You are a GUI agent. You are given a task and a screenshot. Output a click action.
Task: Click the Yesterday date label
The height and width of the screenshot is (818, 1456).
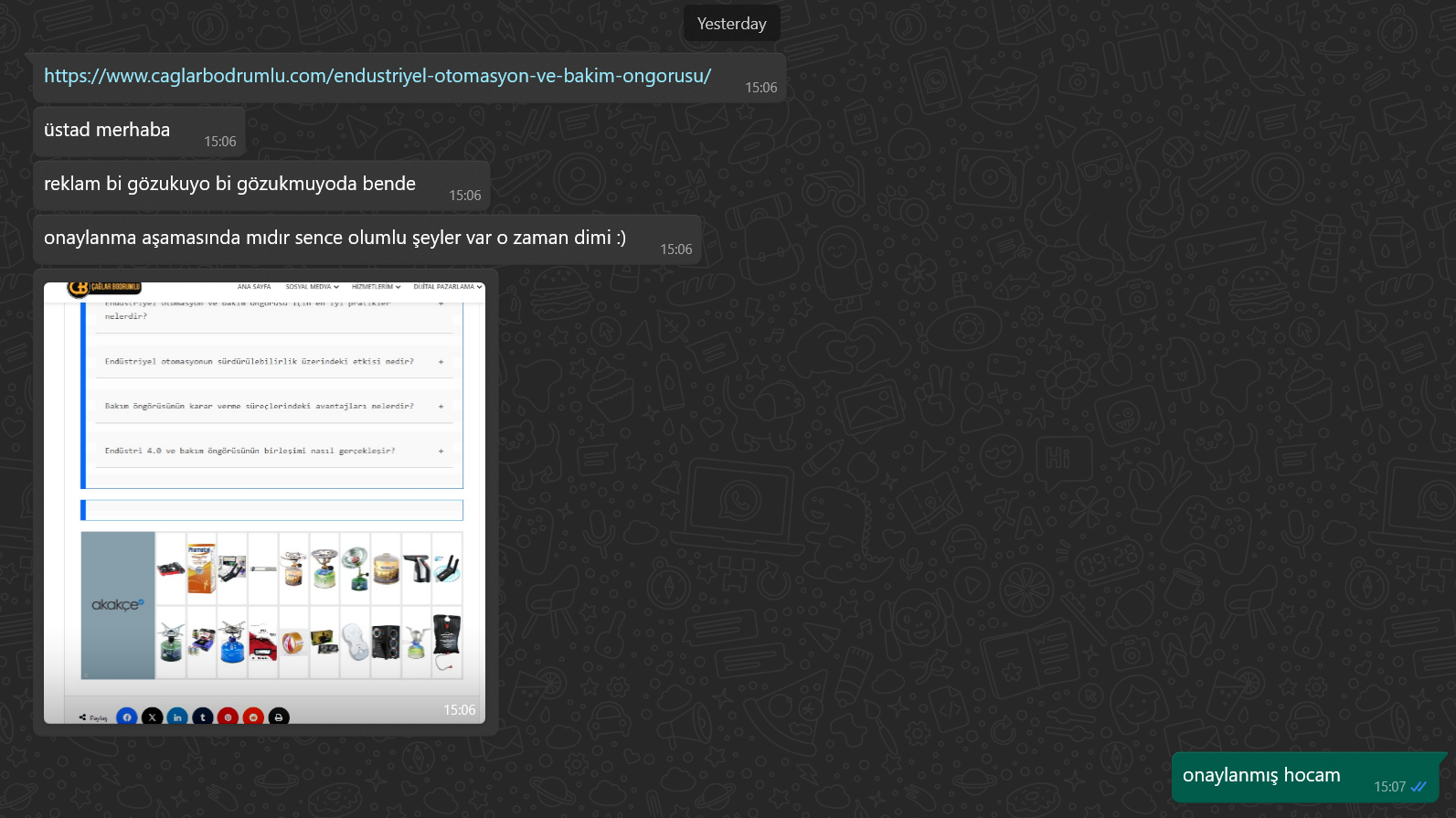[732, 24]
